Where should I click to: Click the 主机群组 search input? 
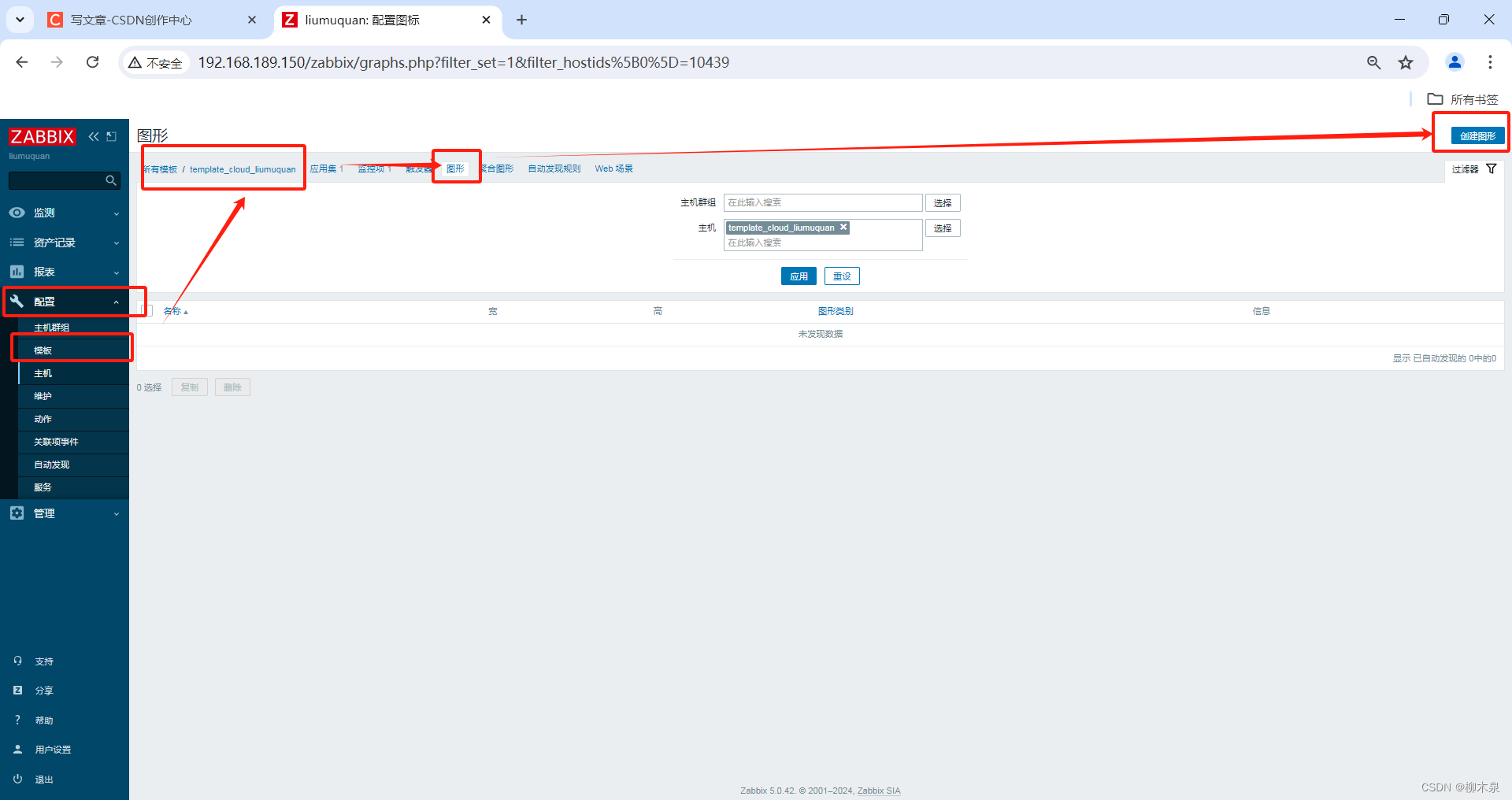point(823,202)
